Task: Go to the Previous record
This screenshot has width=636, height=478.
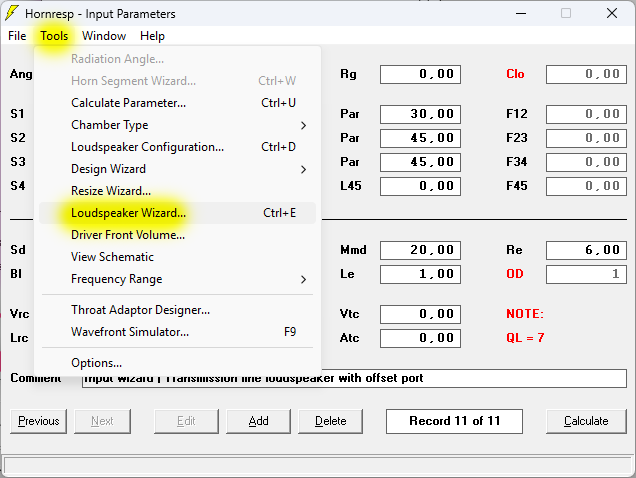Action: 39,421
